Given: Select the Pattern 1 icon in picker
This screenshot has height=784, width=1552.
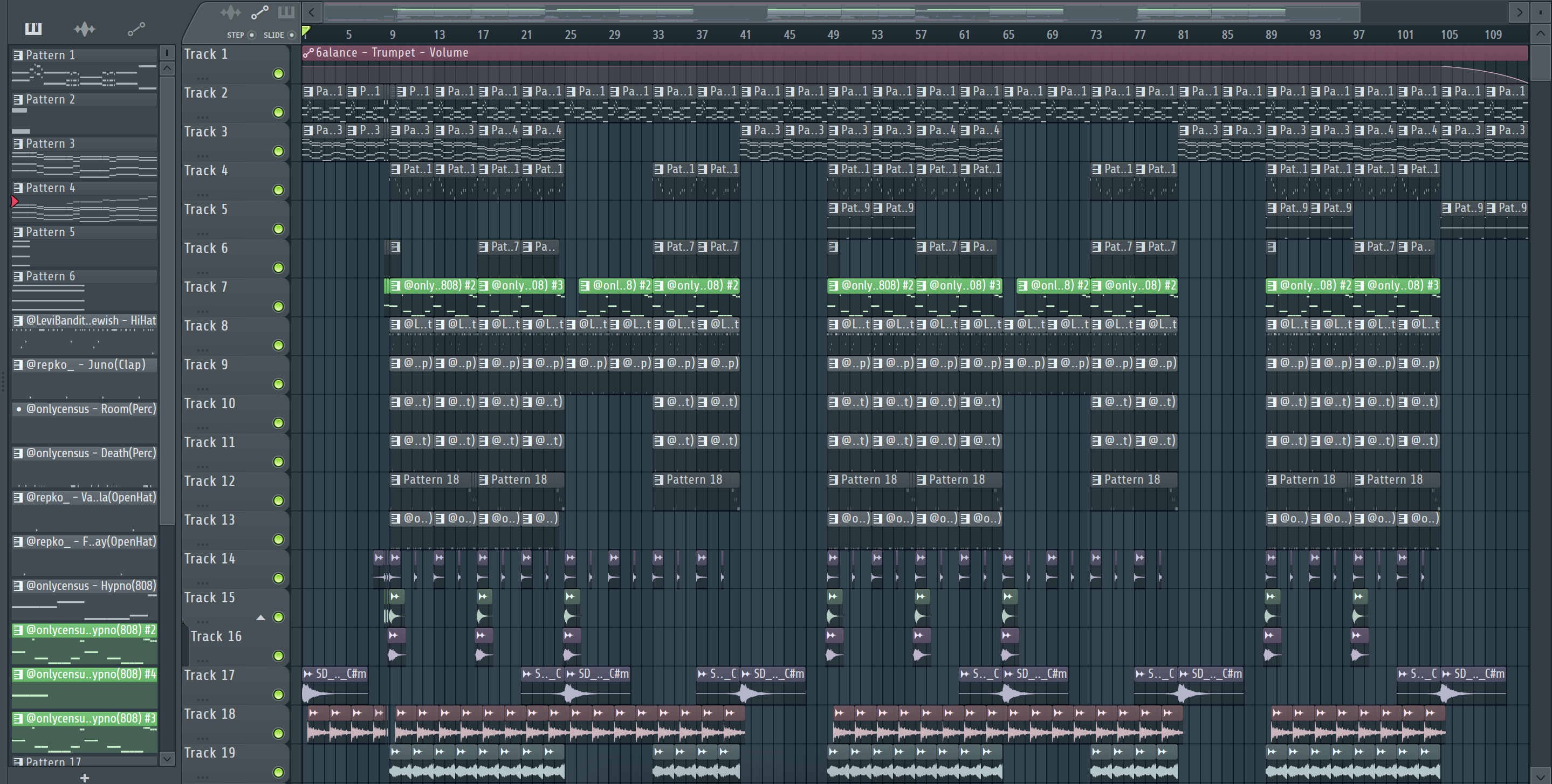Looking at the screenshot, I should coord(18,55).
